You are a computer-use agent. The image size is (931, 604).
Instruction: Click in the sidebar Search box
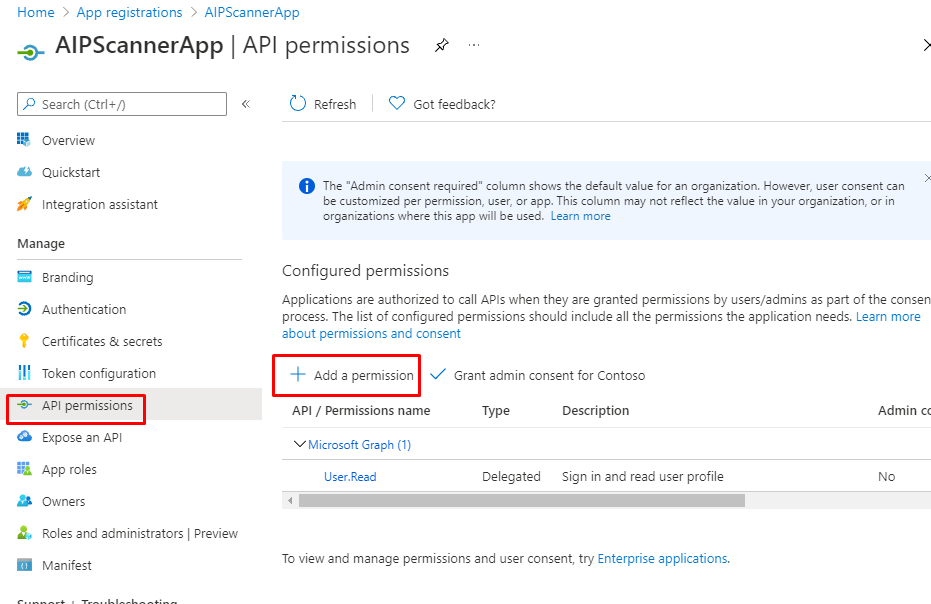point(122,104)
